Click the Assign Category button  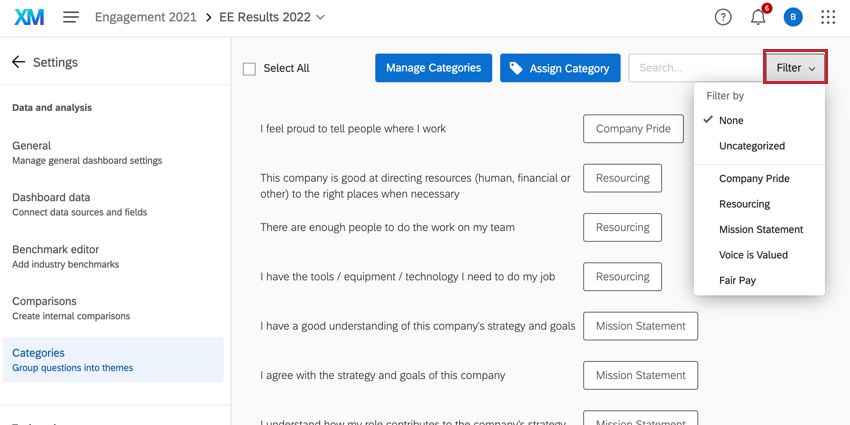click(560, 68)
